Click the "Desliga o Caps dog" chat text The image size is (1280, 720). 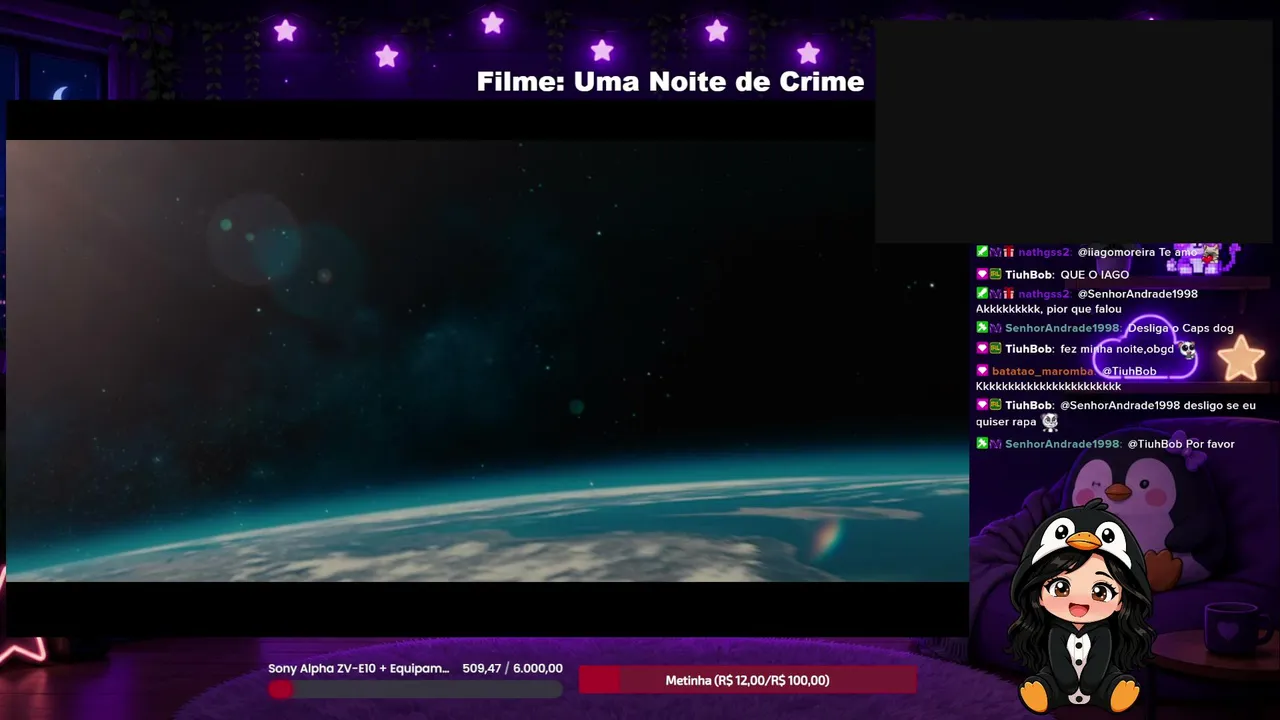[1180, 328]
